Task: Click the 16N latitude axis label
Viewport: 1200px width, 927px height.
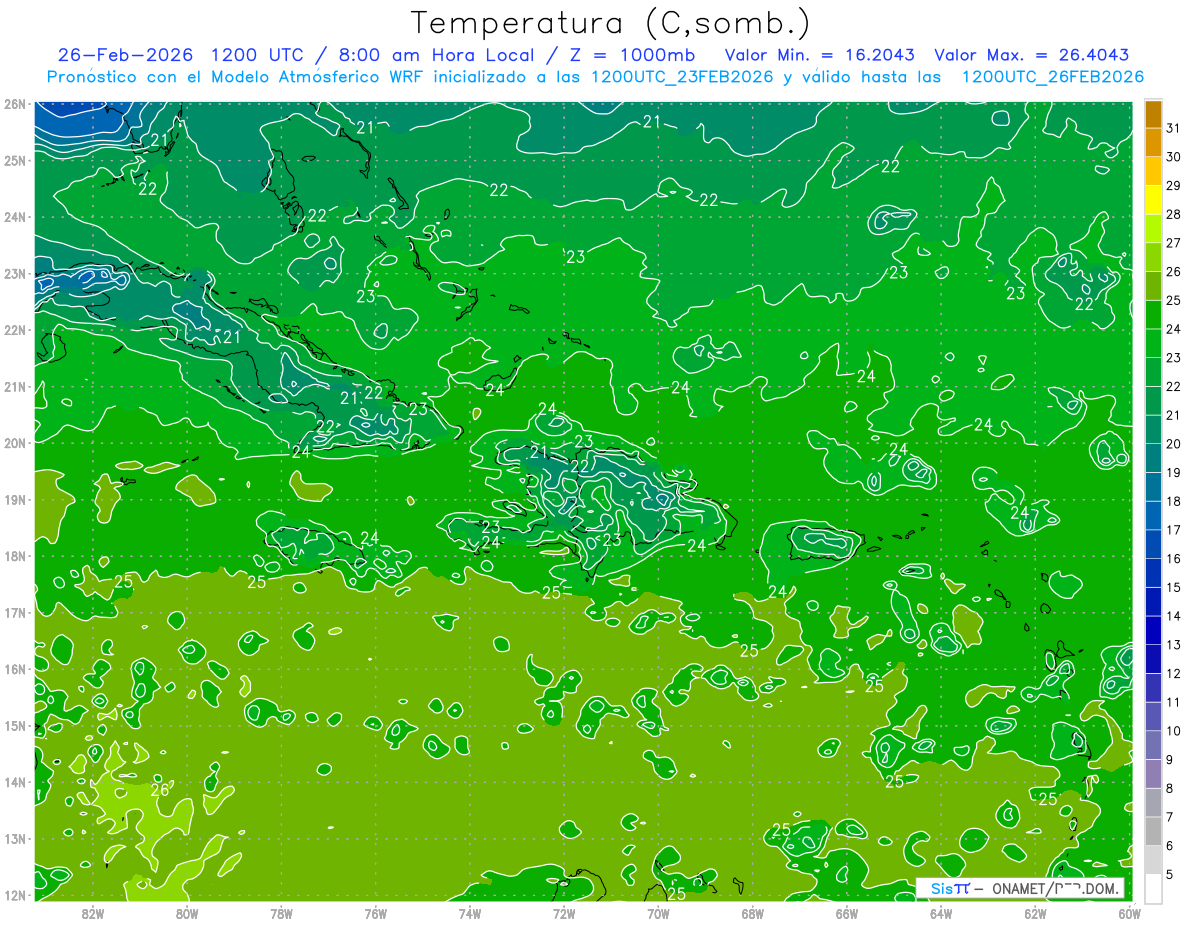Action: tap(14, 669)
